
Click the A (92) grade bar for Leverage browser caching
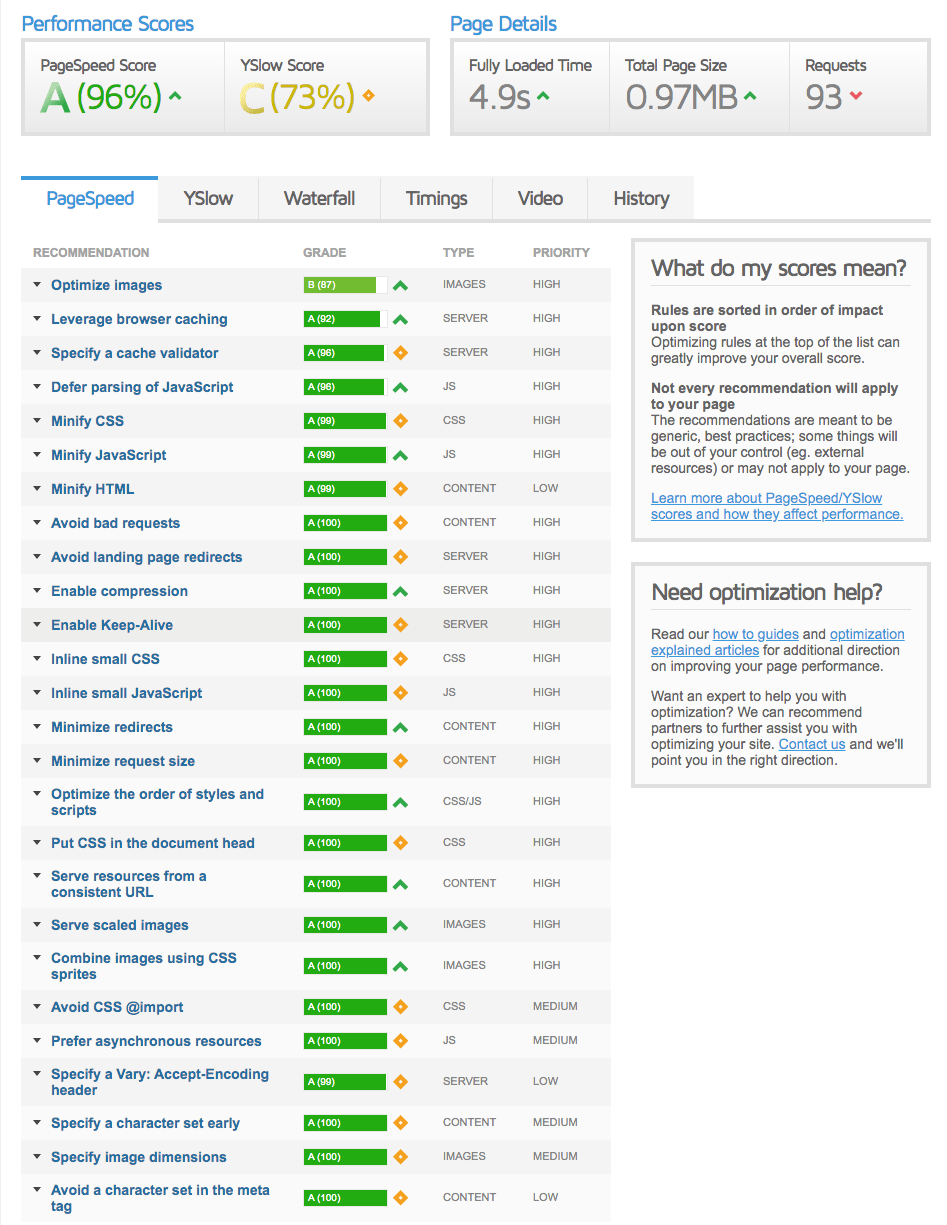pyautogui.click(x=345, y=319)
